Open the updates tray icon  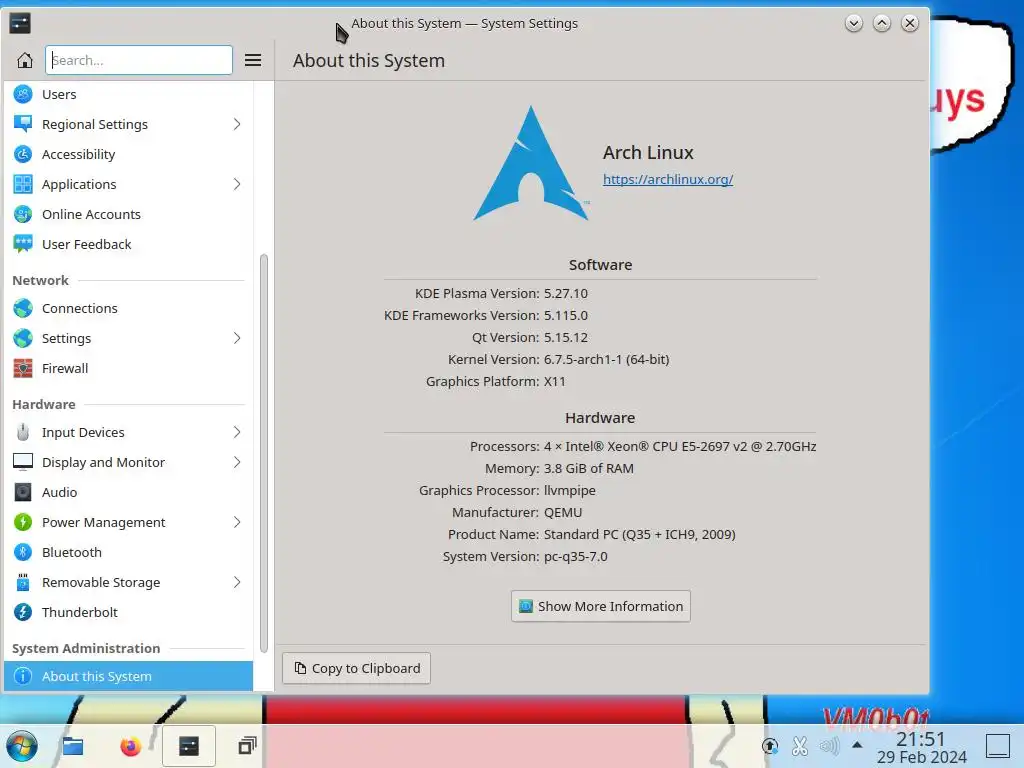770,746
